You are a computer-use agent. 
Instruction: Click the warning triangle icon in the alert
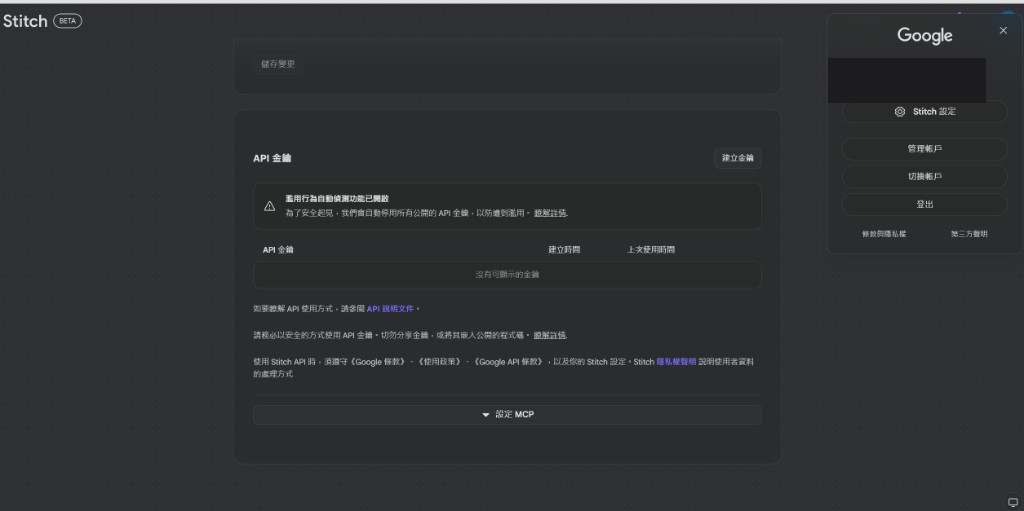tap(269, 206)
